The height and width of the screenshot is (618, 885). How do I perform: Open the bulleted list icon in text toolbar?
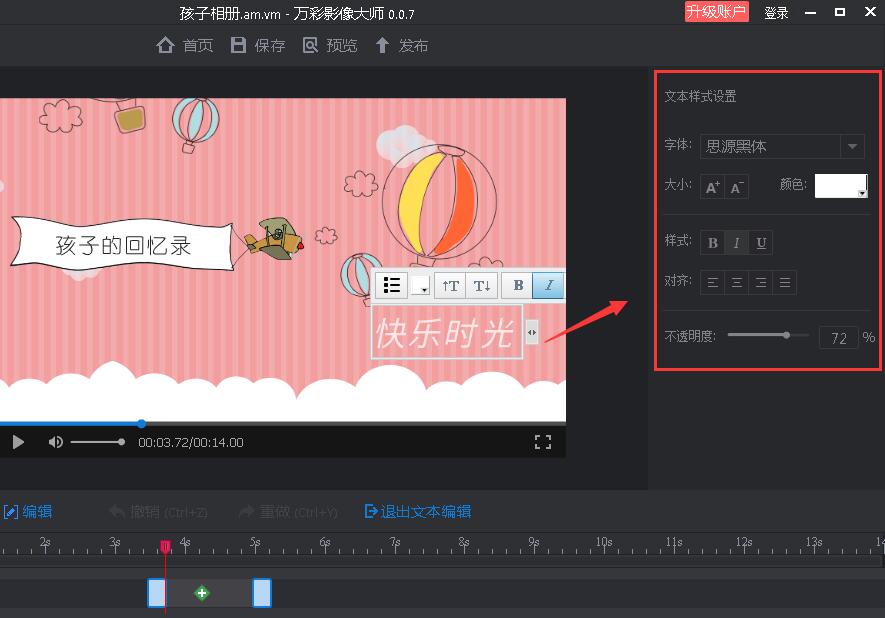pos(391,285)
